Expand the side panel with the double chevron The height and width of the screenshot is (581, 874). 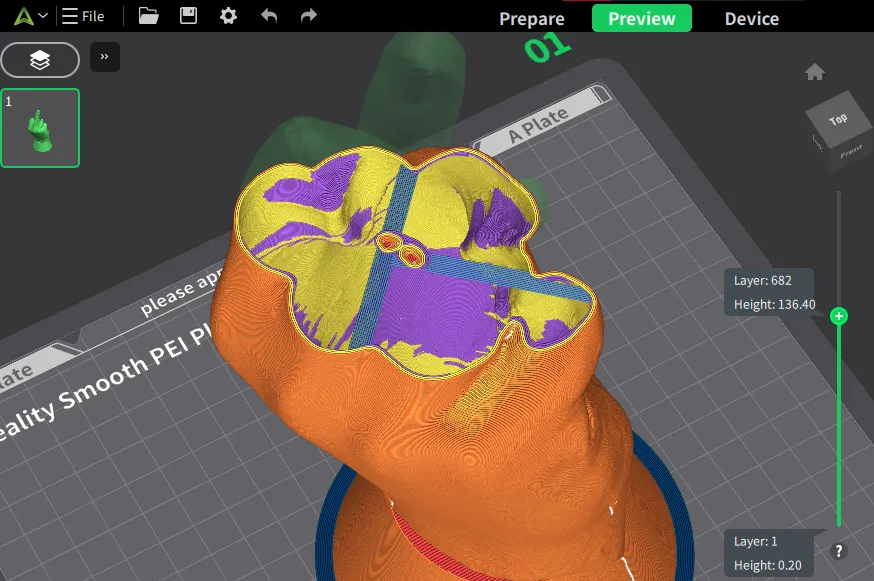105,57
